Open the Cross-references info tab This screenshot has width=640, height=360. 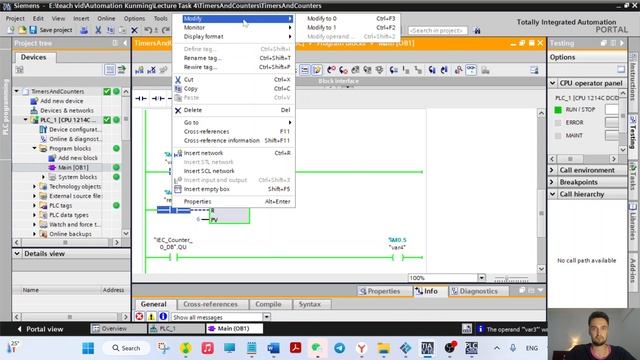pos(210,304)
